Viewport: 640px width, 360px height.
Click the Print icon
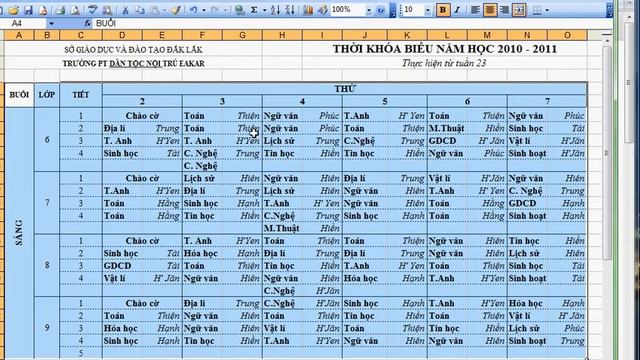click(60, 10)
